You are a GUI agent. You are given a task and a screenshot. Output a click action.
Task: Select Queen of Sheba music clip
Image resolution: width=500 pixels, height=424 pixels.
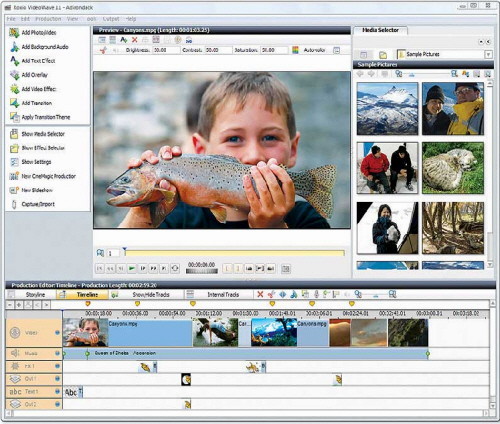click(245, 353)
